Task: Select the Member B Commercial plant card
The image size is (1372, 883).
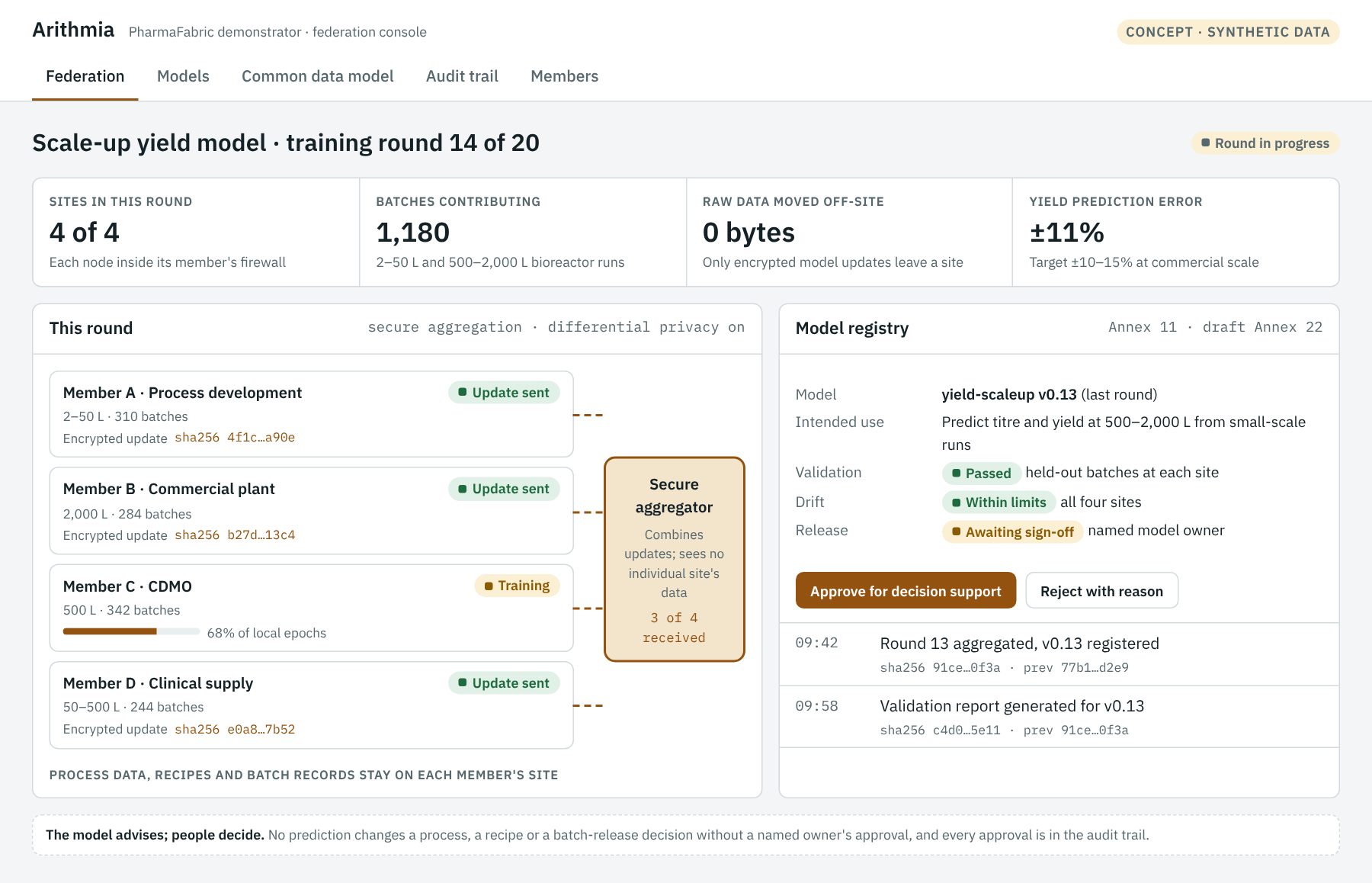Action: [311, 511]
